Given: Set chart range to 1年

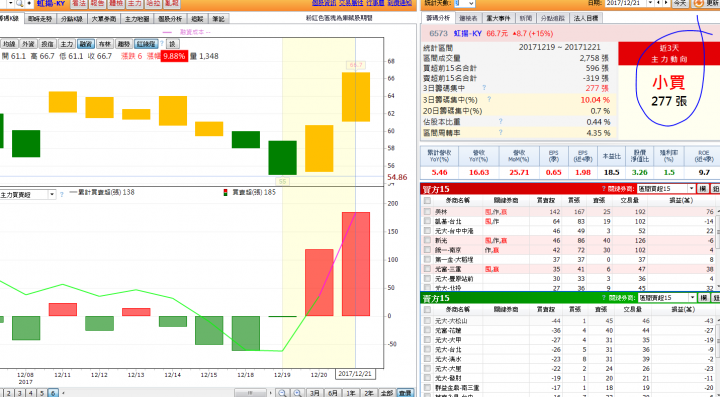Looking at the screenshot, I should coord(350,393).
